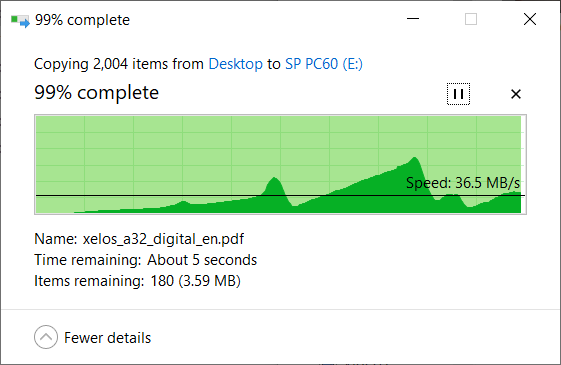Open the SP PC60 (E:) destination link
The width and height of the screenshot is (561, 365).
click(324, 64)
